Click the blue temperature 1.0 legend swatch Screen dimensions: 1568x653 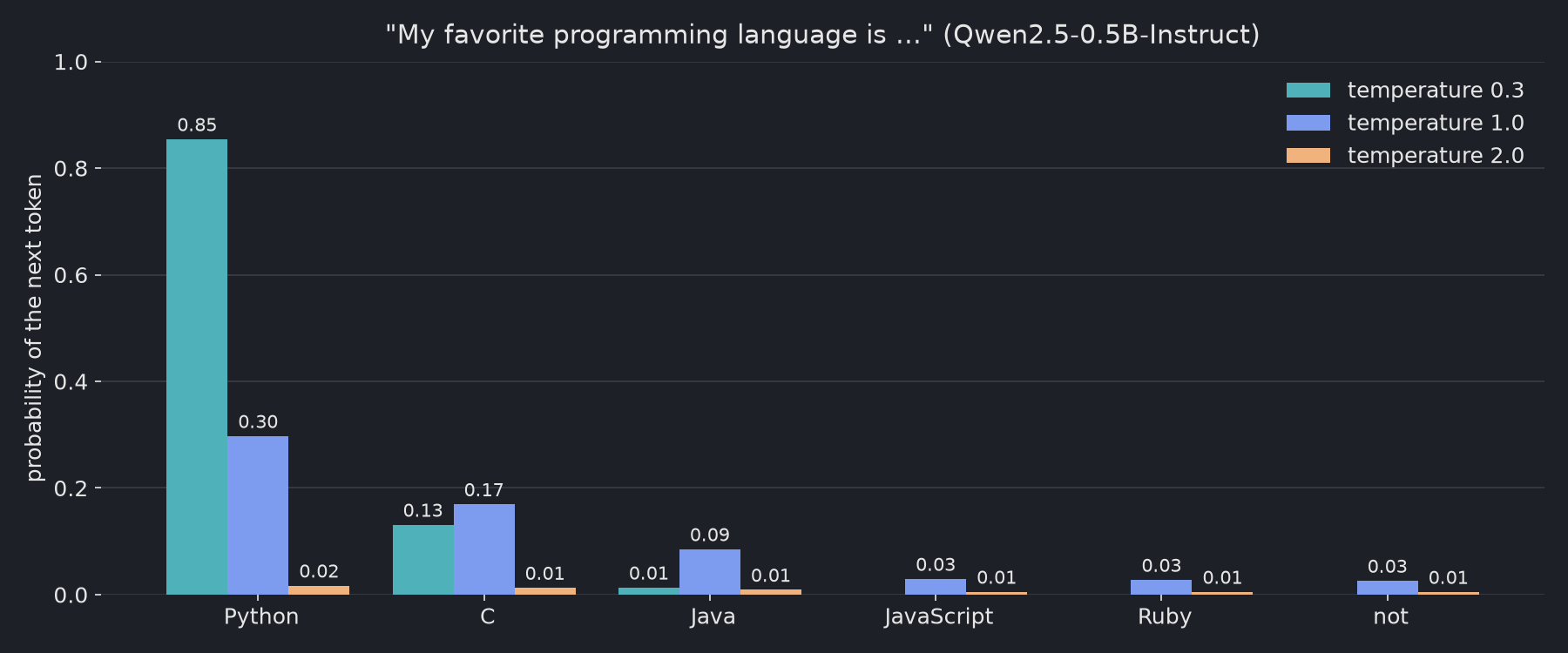coord(1308,123)
